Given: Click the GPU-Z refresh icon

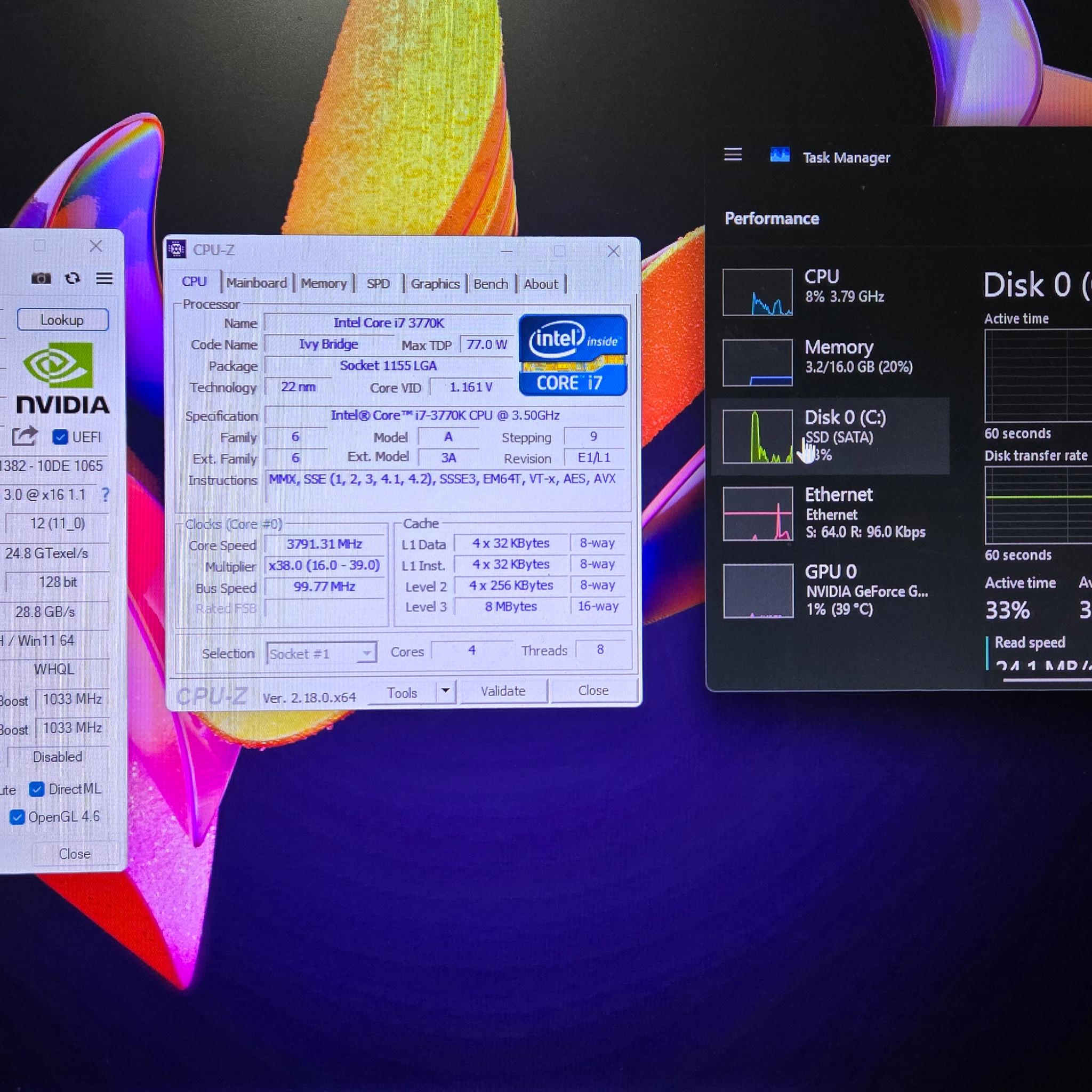Looking at the screenshot, I should click(73, 278).
